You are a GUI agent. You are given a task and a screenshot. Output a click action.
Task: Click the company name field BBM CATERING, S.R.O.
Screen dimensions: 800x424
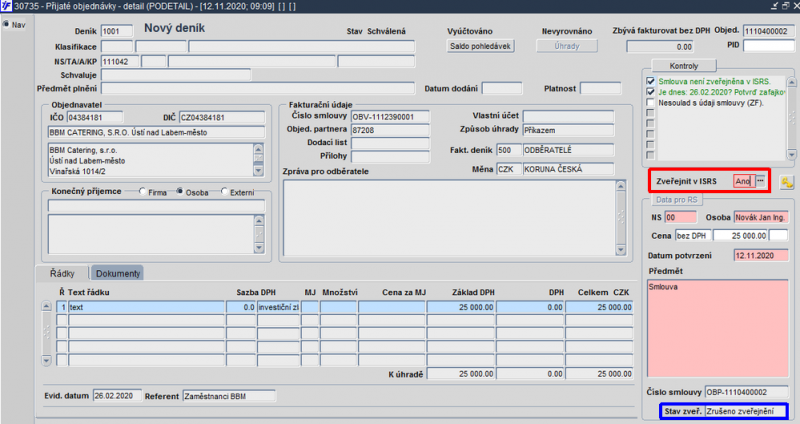(157, 132)
